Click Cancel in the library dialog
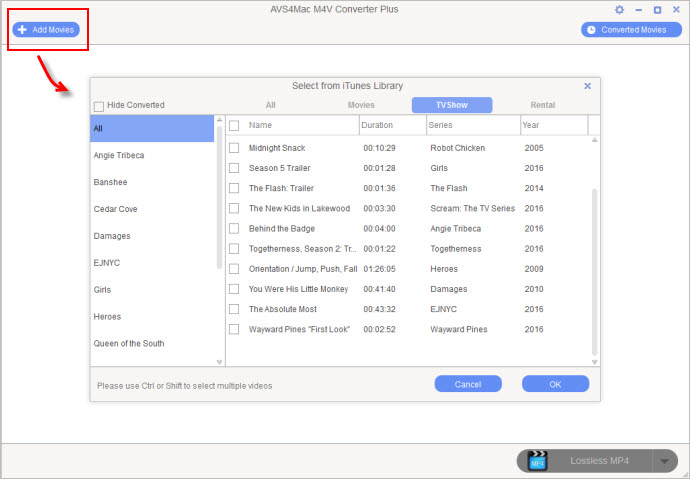This screenshot has height=479, width=690. [468, 384]
